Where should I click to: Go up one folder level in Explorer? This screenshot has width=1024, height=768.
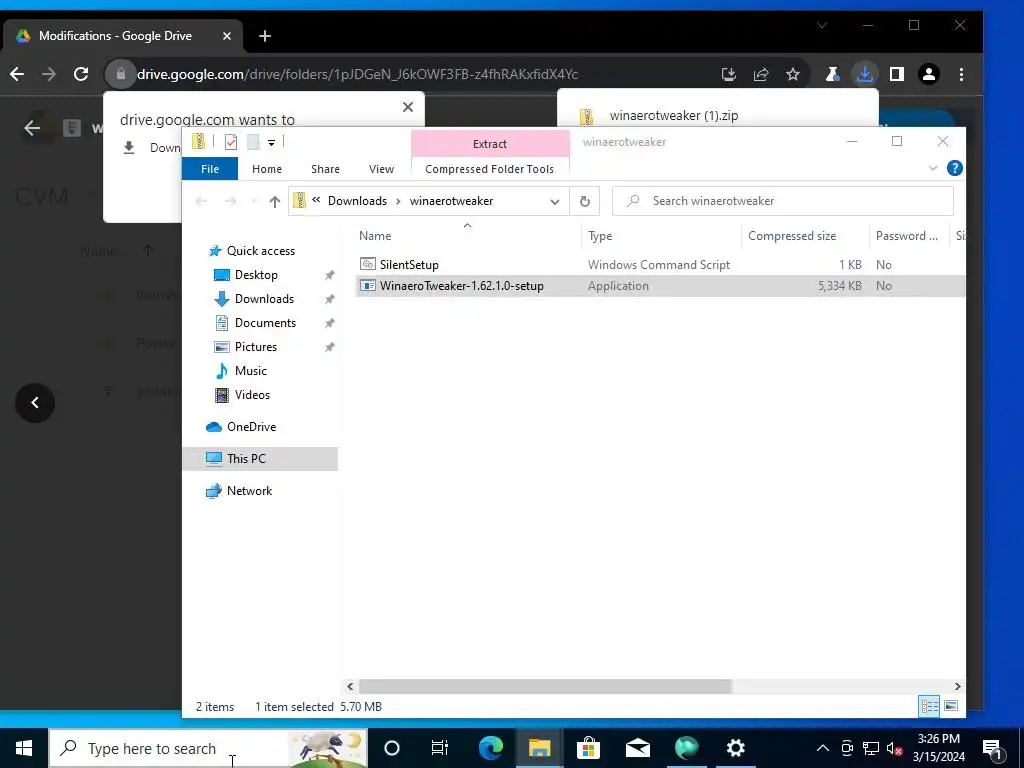(274, 201)
